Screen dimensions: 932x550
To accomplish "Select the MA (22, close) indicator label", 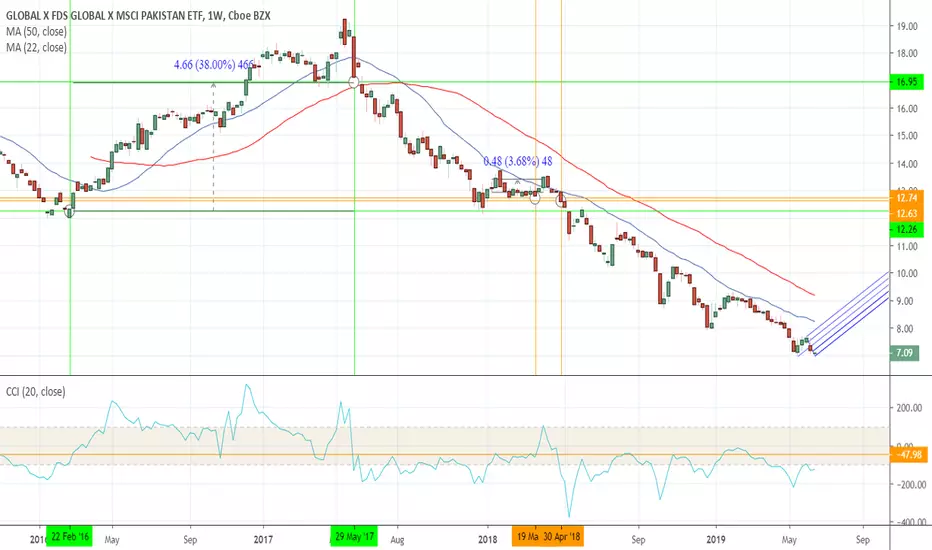I will tap(36, 48).
